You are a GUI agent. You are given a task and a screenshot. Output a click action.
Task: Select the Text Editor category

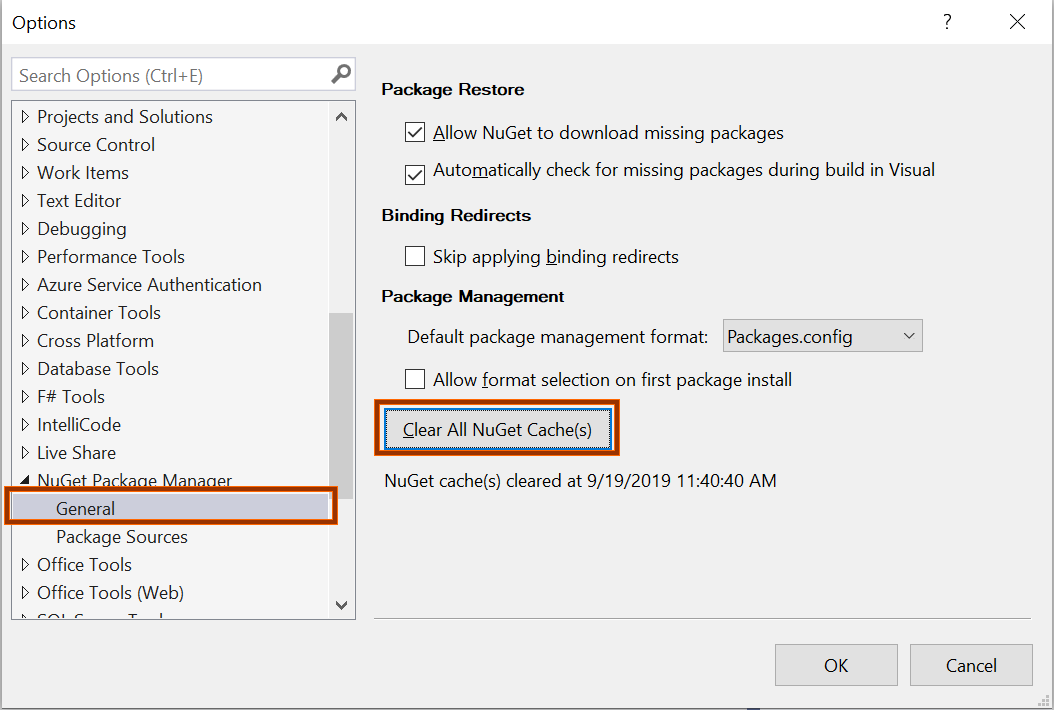tap(78, 200)
